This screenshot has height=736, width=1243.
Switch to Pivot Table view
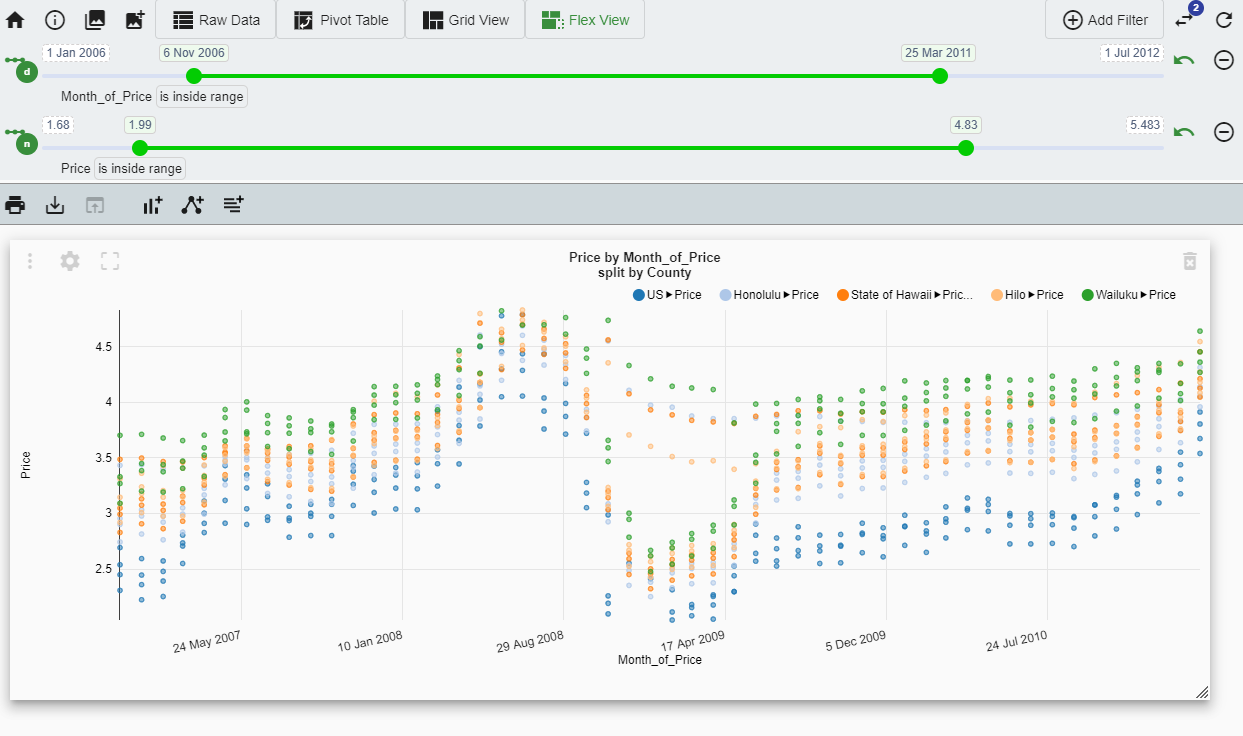tap(340, 20)
